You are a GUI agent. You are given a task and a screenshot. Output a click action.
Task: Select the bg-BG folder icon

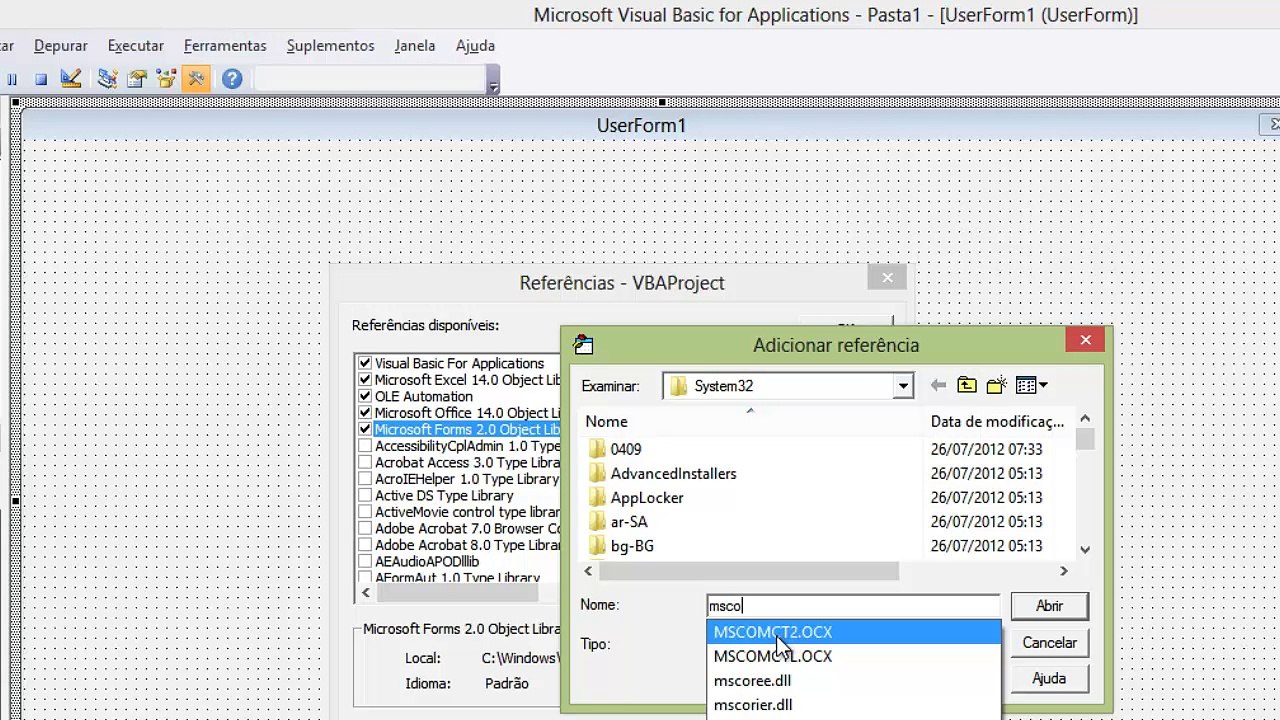click(x=598, y=546)
